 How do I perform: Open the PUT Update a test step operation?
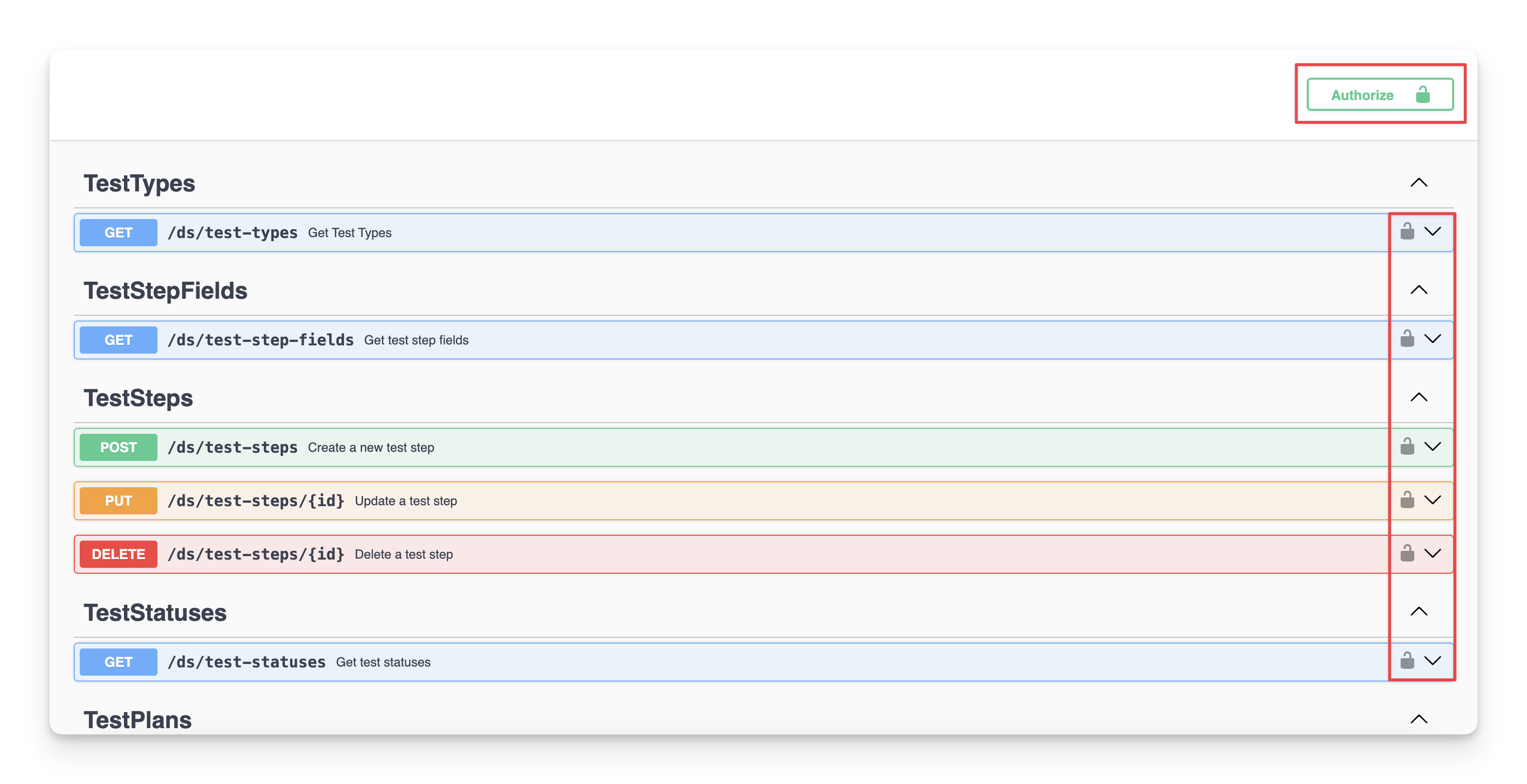point(405,501)
